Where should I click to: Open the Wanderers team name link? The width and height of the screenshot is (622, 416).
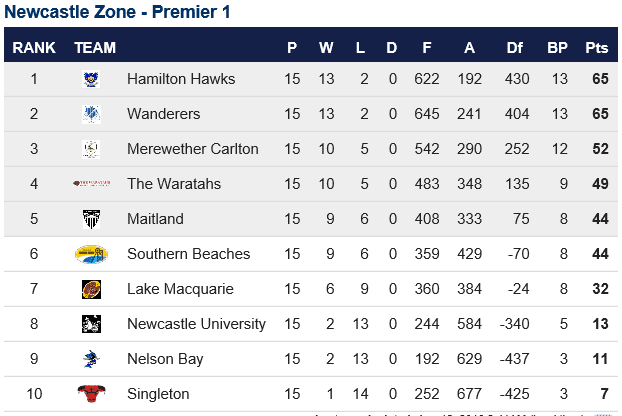point(163,114)
